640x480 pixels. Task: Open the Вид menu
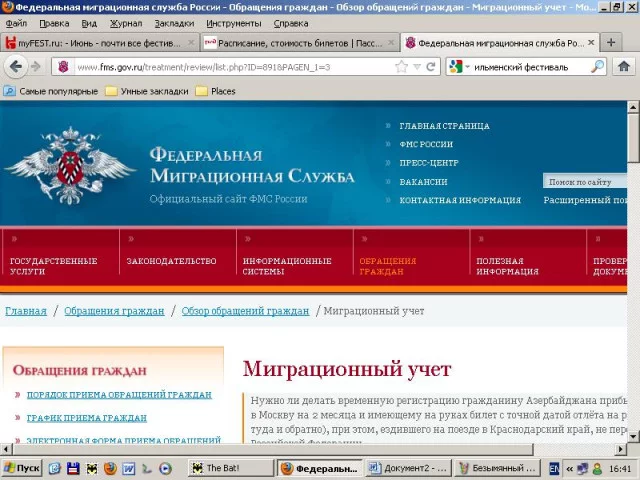(x=89, y=24)
